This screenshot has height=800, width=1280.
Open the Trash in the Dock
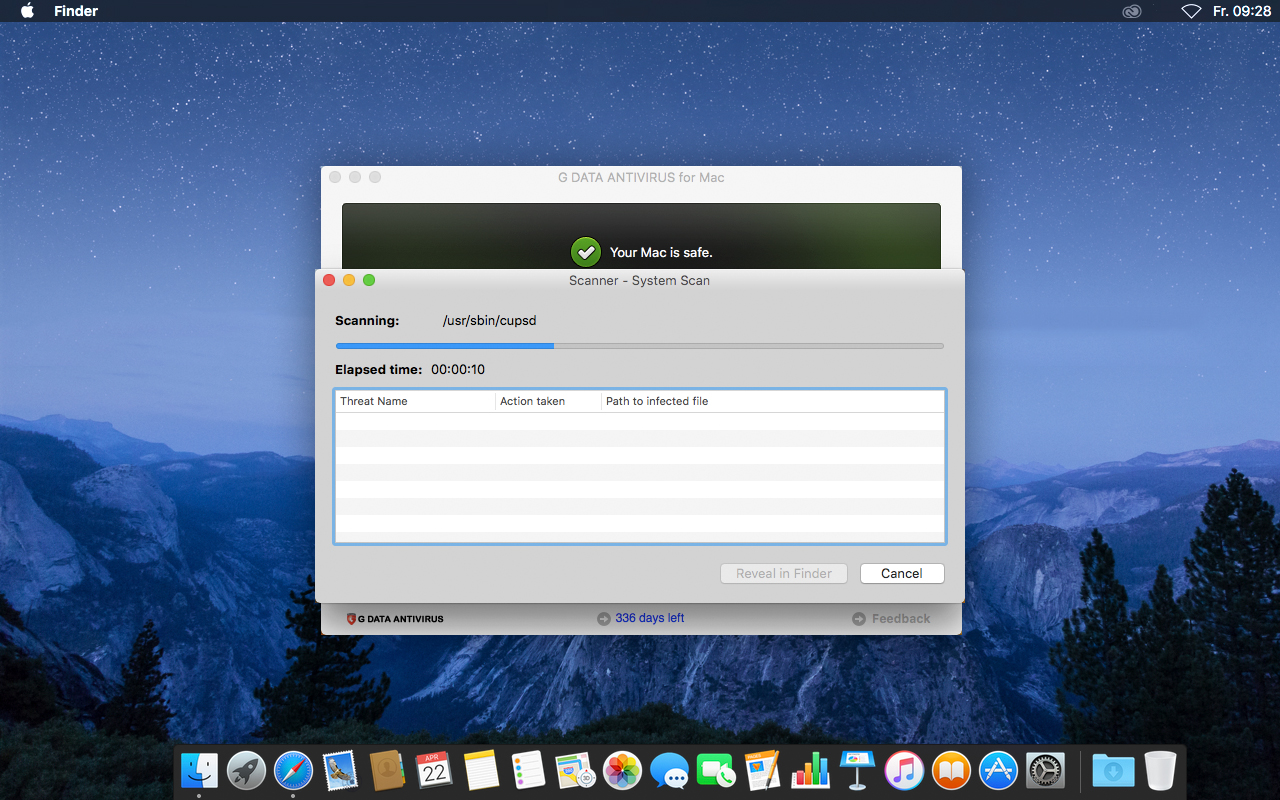tap(1160, 770)
